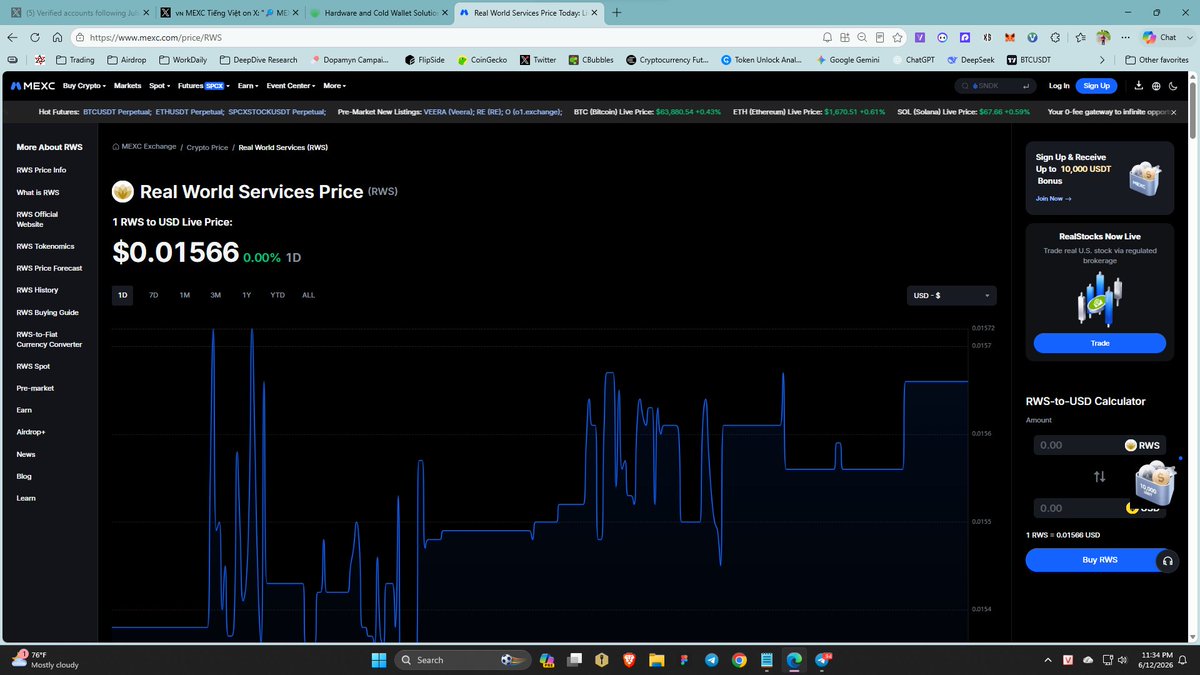Click the SNDK search box in header
The width and height of the screenshot is (1200, 675).
pos(995,86)
